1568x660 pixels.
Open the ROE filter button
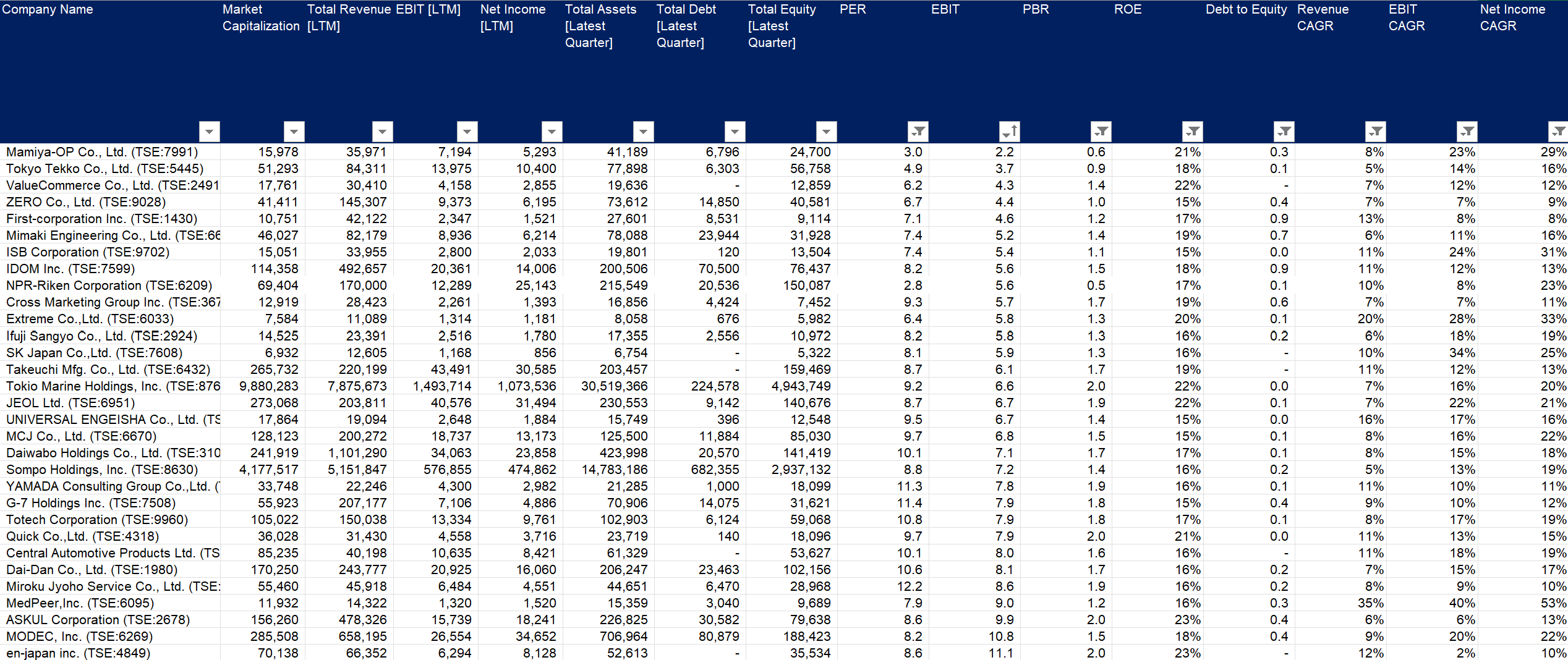point(1193,132)
